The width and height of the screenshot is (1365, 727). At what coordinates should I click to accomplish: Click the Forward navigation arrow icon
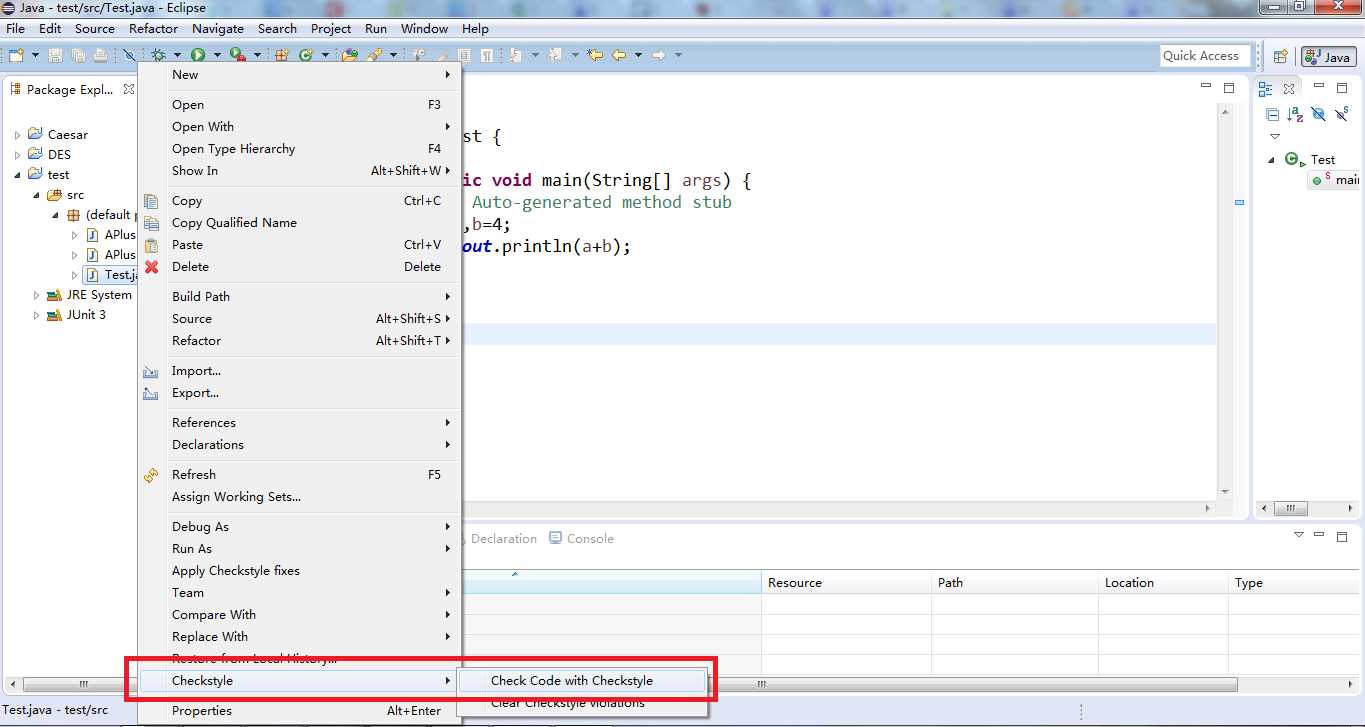pyautogui.click(x=658, y=55)
